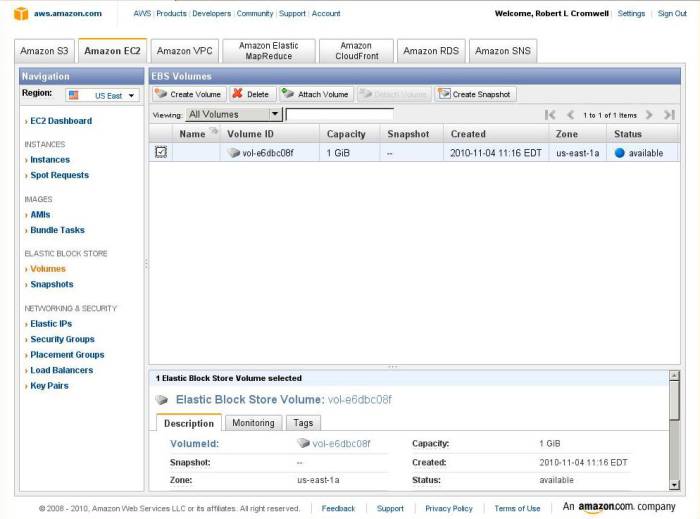Sort table by Capacity column header
The width and height of the screenshot is (700, 519).
tap(350, 134)
